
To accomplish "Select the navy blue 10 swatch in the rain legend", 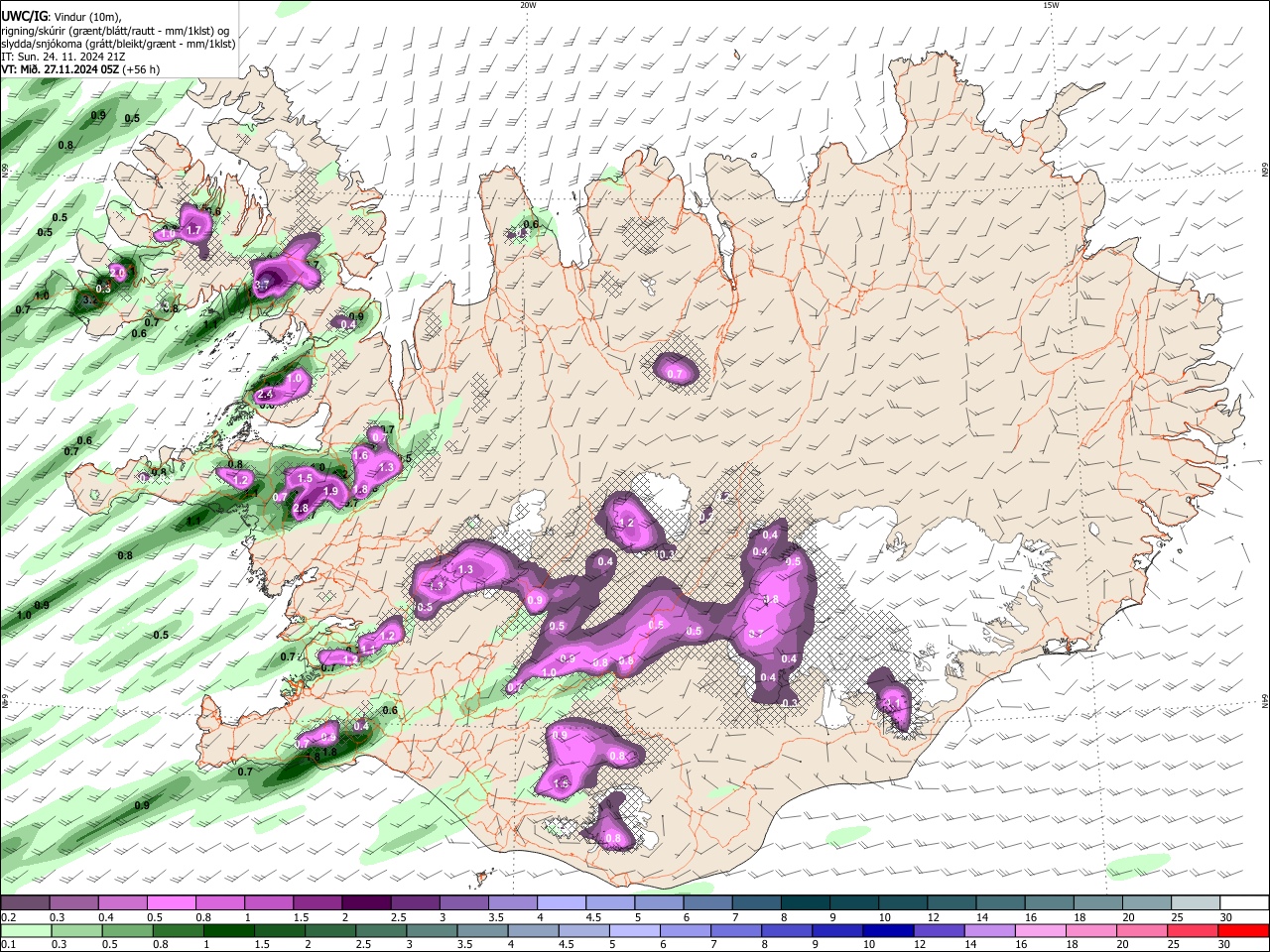I will pos(886,930).
